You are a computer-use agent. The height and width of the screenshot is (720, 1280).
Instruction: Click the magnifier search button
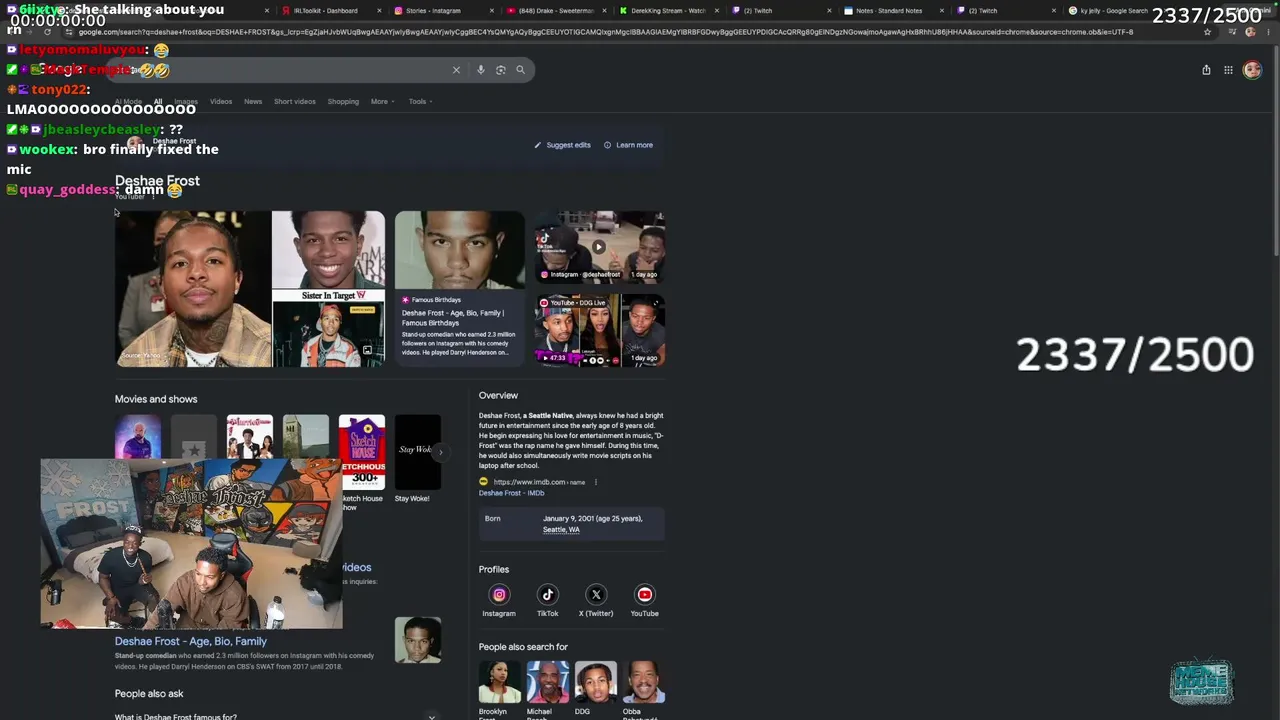point(520,70)
